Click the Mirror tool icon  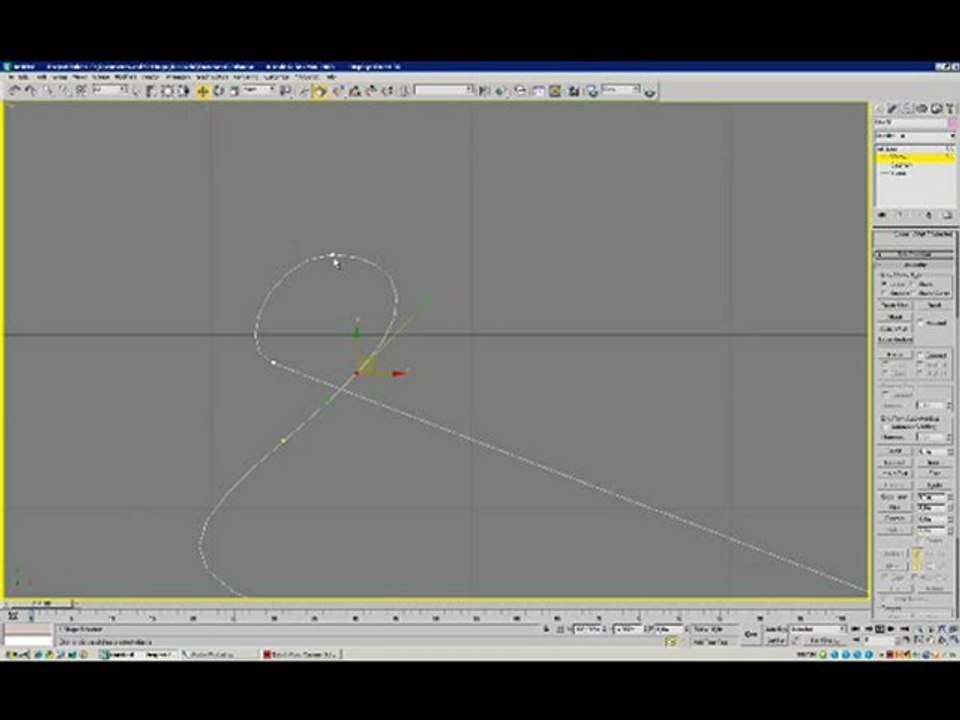pos(485,91)
